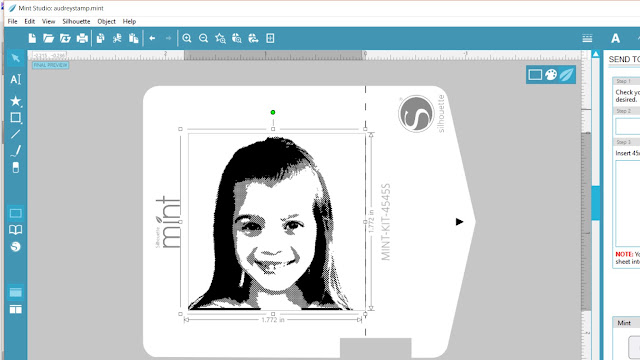This screenshot has height=360, width=640.
Task: Click the Pan hand icon in toolbar
Action: click(x=253, y=38)
